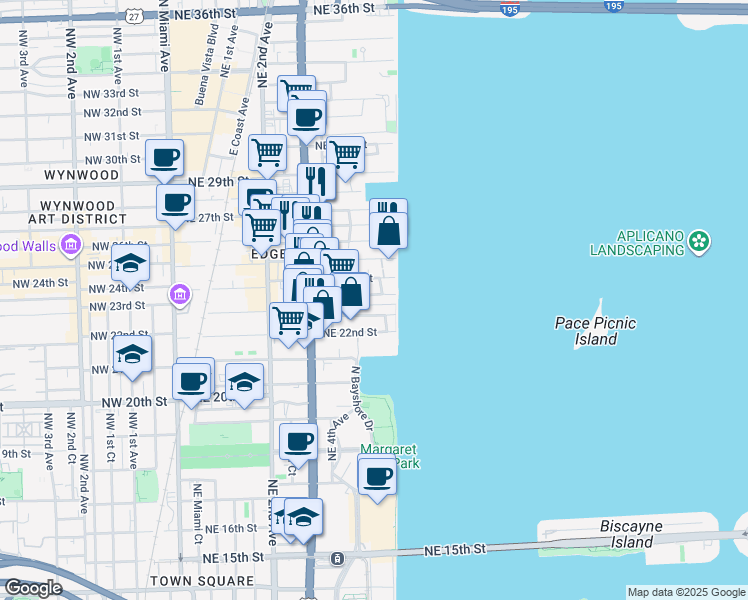Click the NW 33rd St label
This screenshot has height=600, width=748.
(x=111, y=93)
